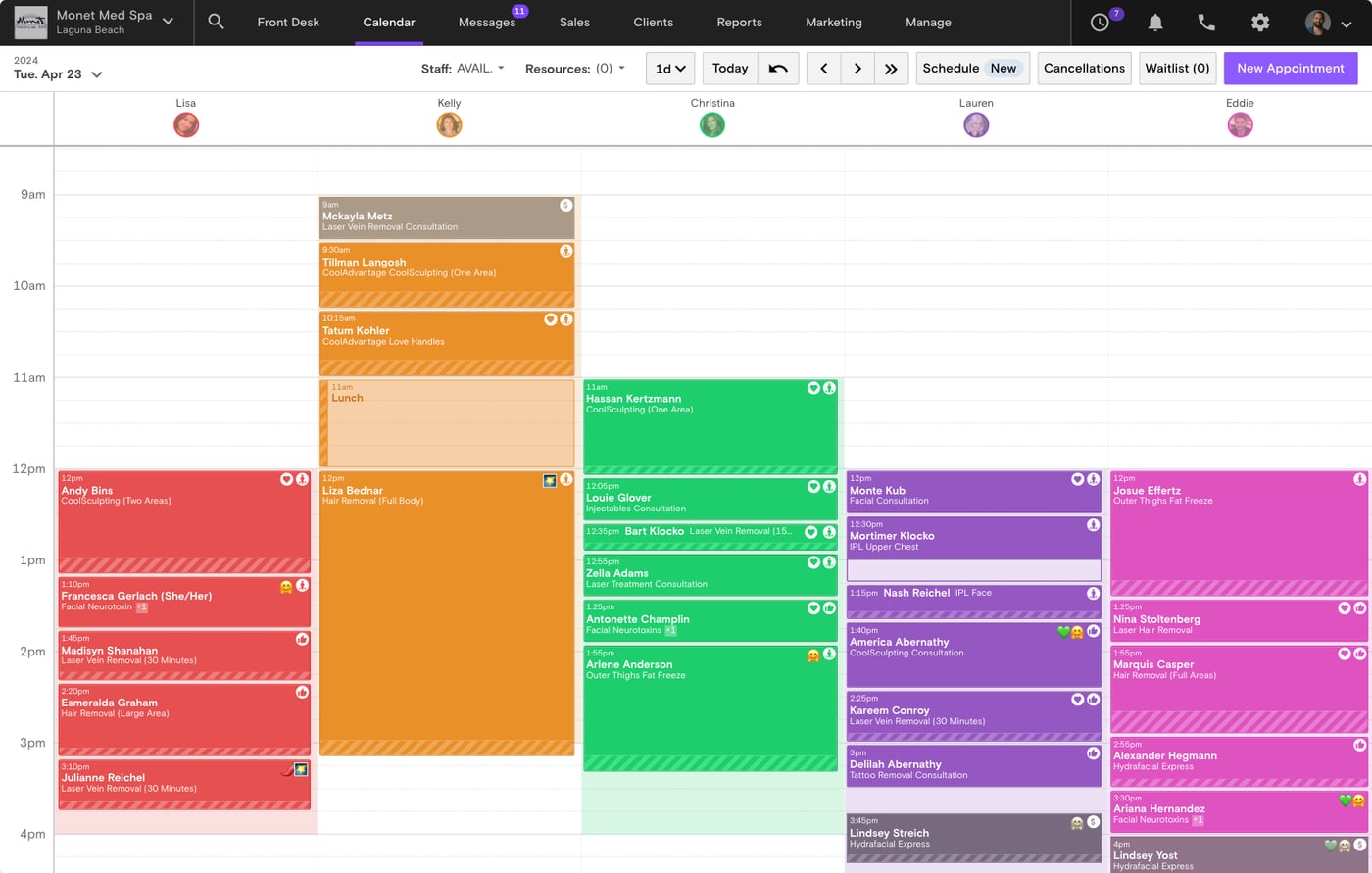The image size is (1372, 873).
Task: Click the phone icon
Action: click(x=1206, y=23)
